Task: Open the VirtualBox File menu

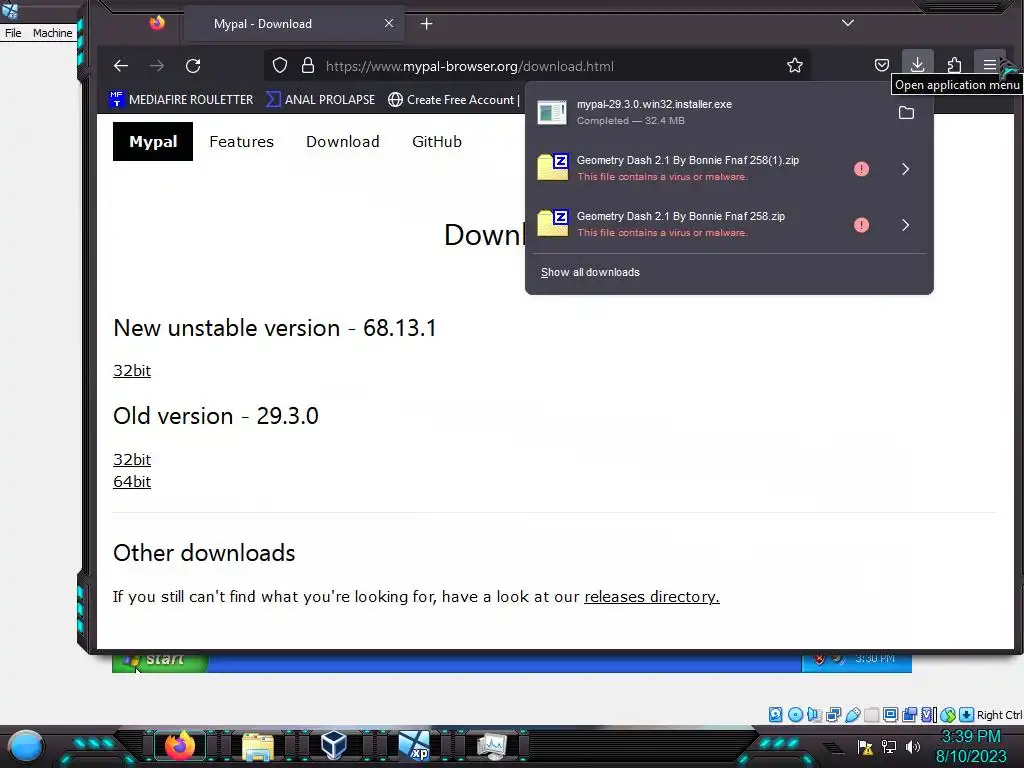Action: tap(13, 33)
